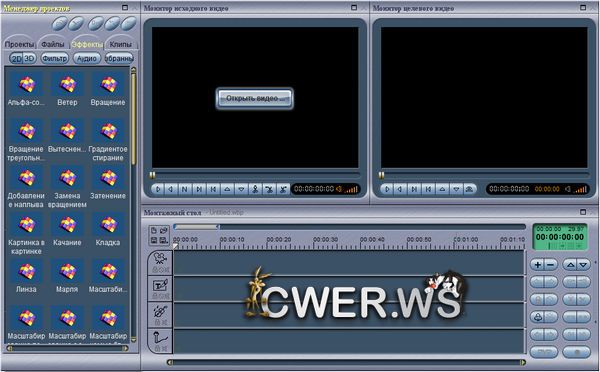Choose the Линза effect icon
Screen dimensions: 600x372
[x=27, y=271]
